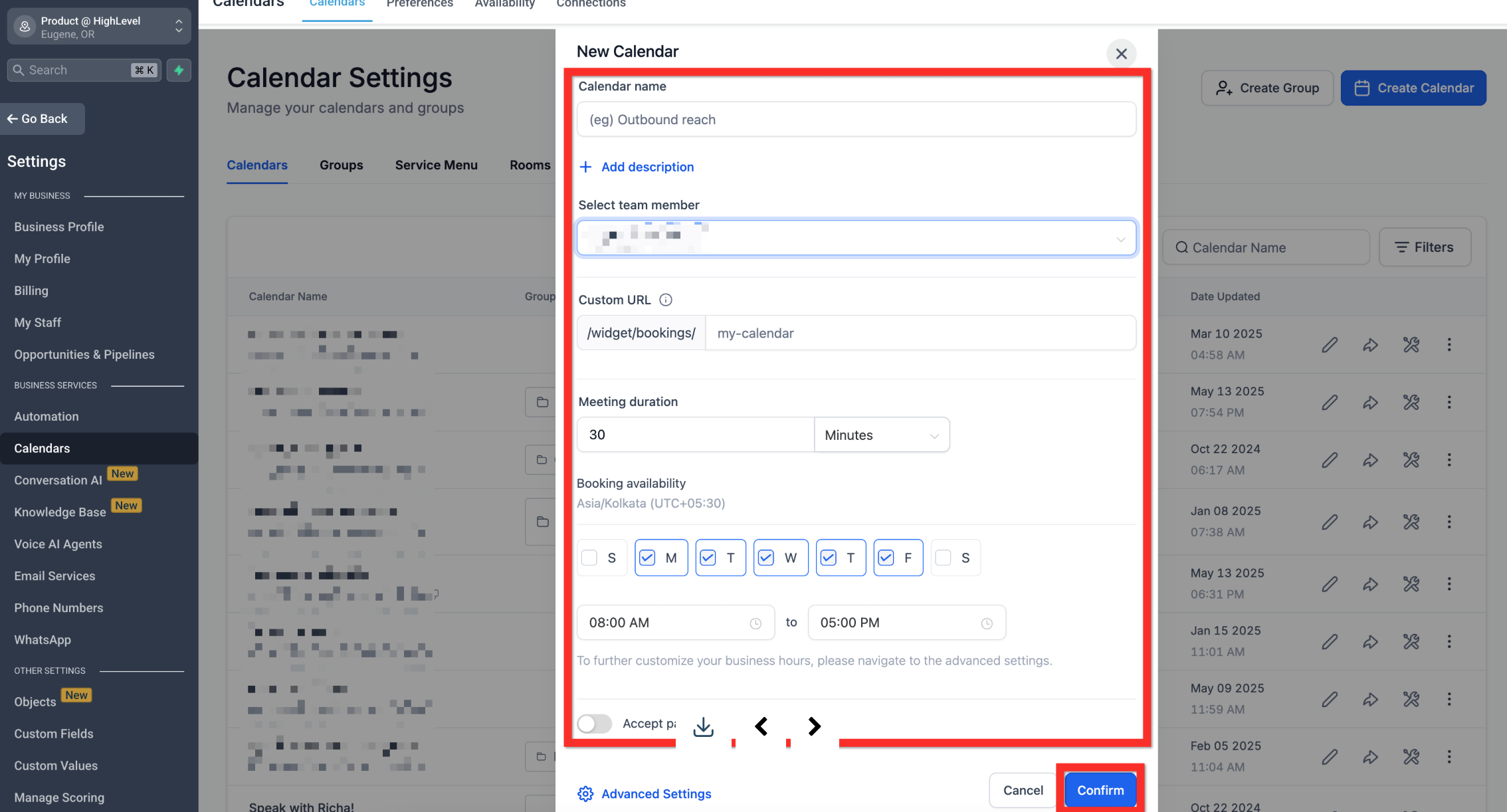The width and height of the screenshot is (1507, 812).
Task: Expand the Minutes duration unit dropdown
Action: pyautogui.click(x=881, y=435)
